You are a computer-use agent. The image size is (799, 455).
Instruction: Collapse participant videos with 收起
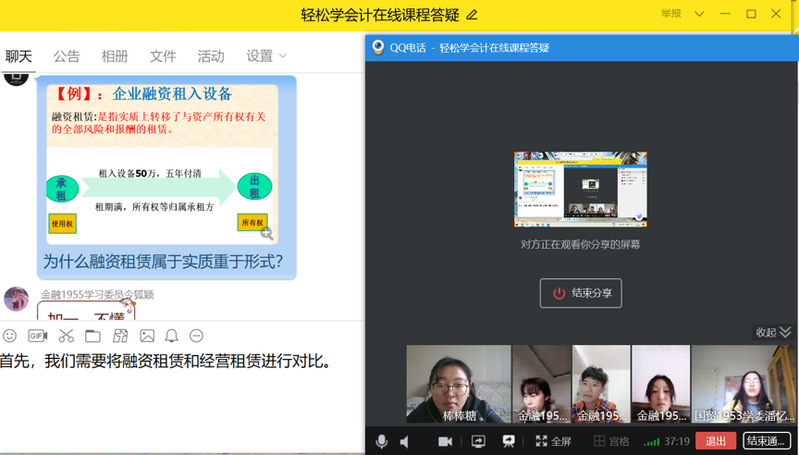(772, 332)
